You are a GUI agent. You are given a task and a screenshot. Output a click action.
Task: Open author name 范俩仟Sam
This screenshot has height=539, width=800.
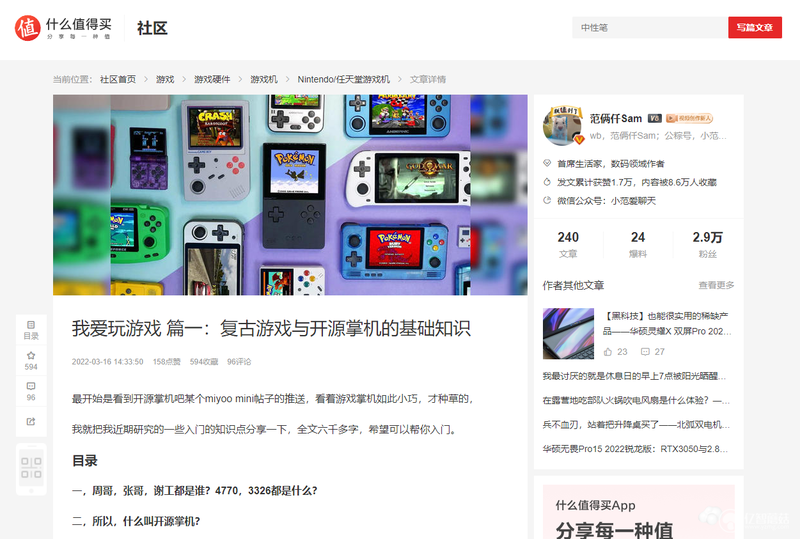coord(616,118)
